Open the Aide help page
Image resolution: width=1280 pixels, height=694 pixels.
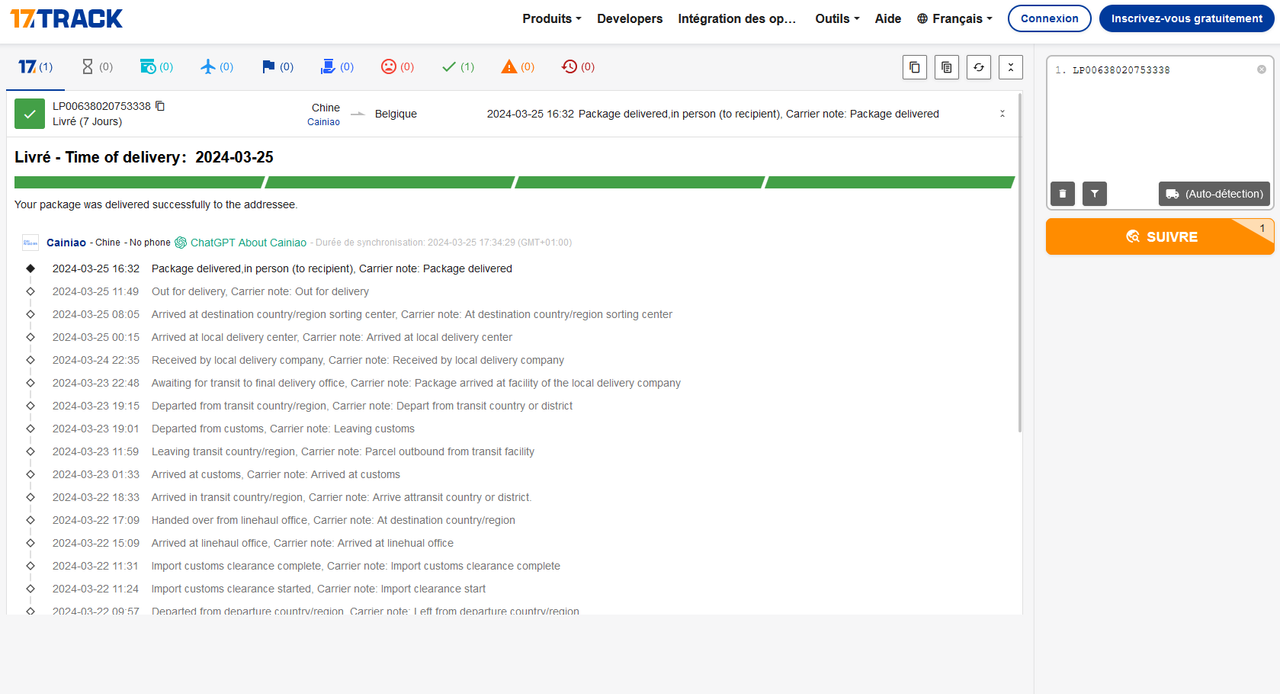[x=888, y=18]
